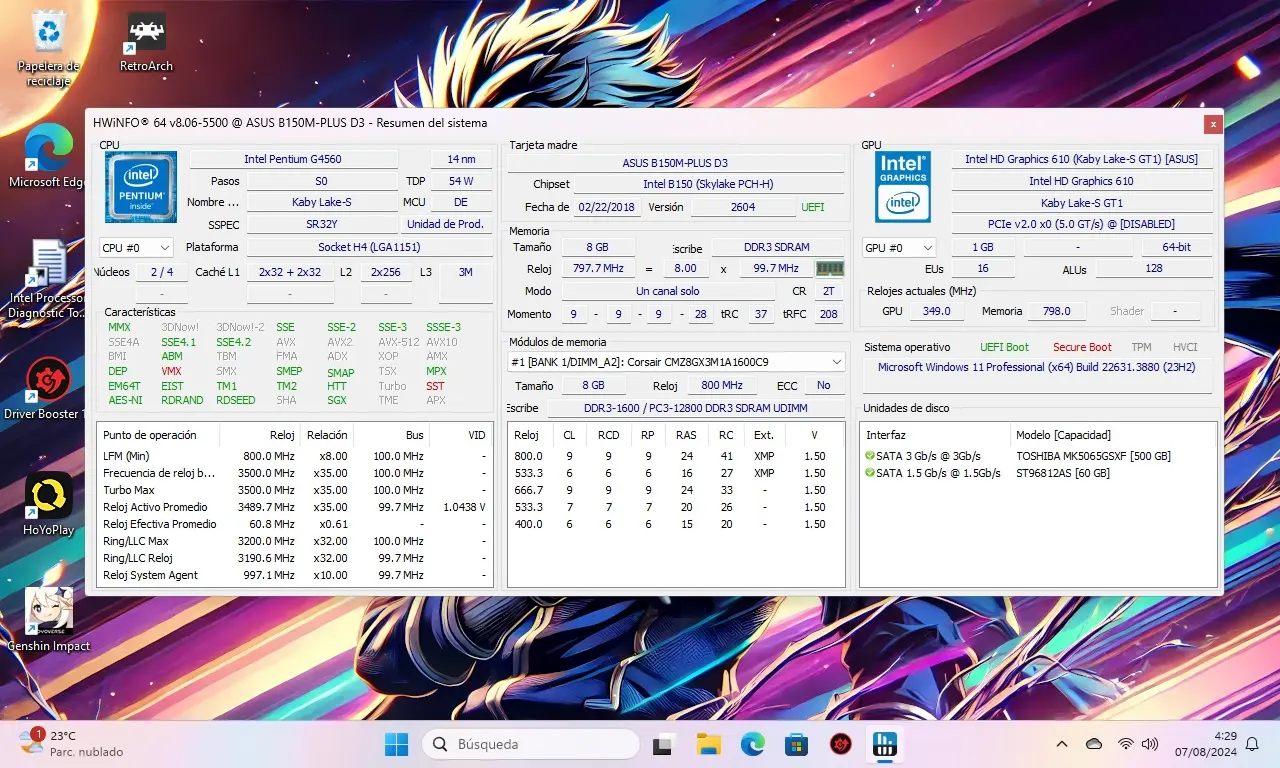Image resolution: width=1280 pixels, height=768 pixels.
Task: Select the 400.0 memory timing row
Action: click(x=676, y=524)
